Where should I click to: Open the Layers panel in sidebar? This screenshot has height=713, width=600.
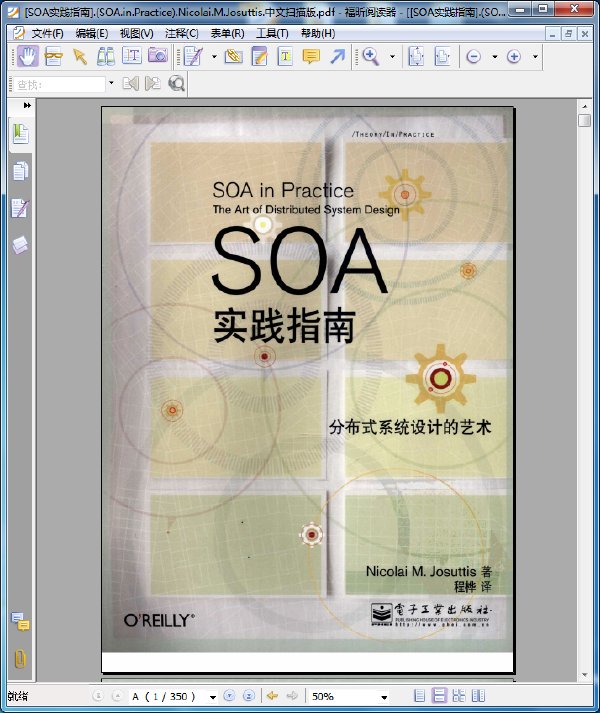tap(20, 245)
